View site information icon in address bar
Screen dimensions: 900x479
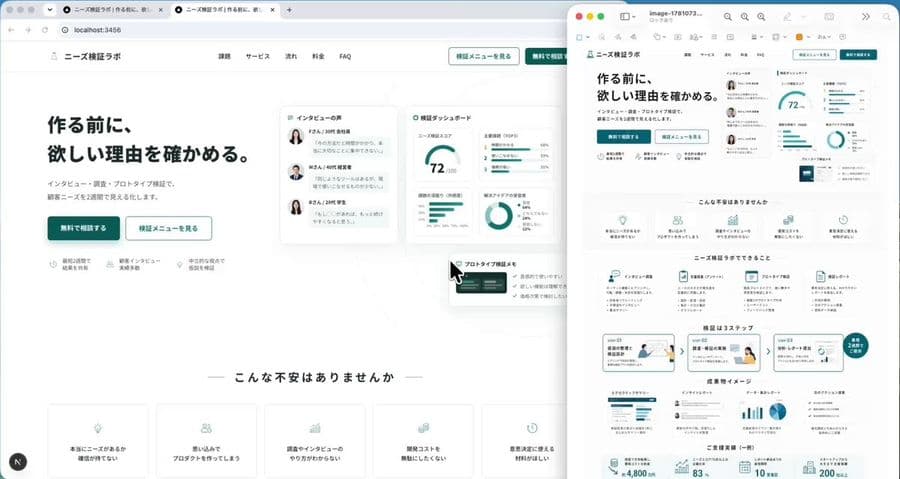pos(65,30)
